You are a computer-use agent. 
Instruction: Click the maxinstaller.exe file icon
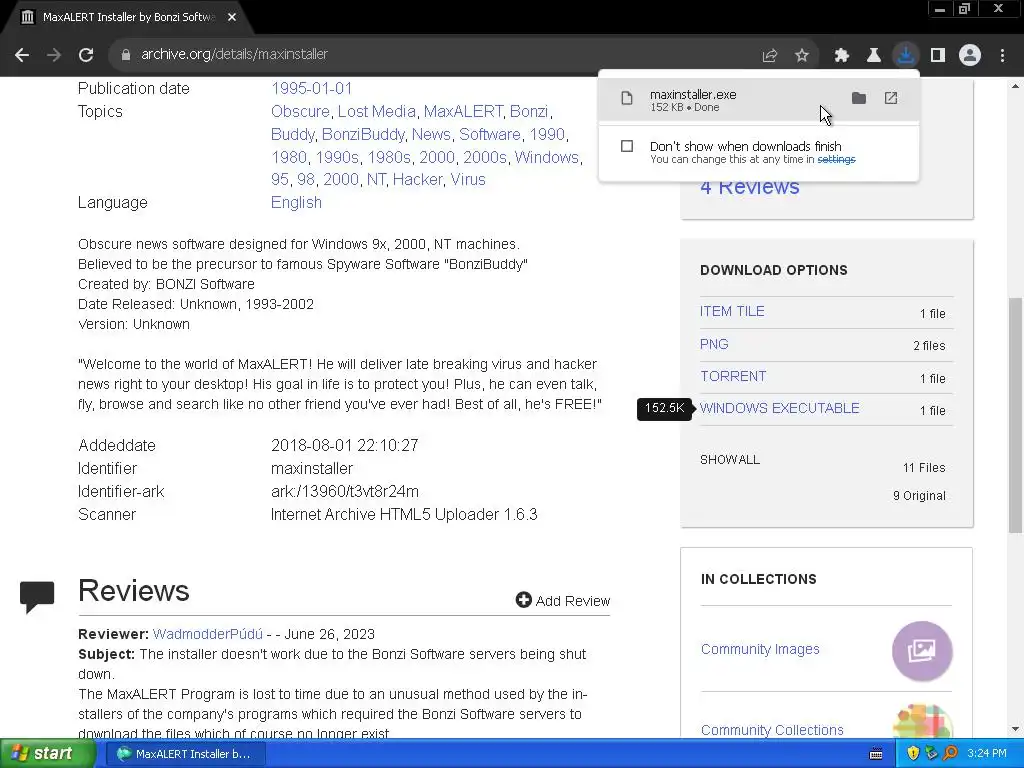[x=627, y=99]
